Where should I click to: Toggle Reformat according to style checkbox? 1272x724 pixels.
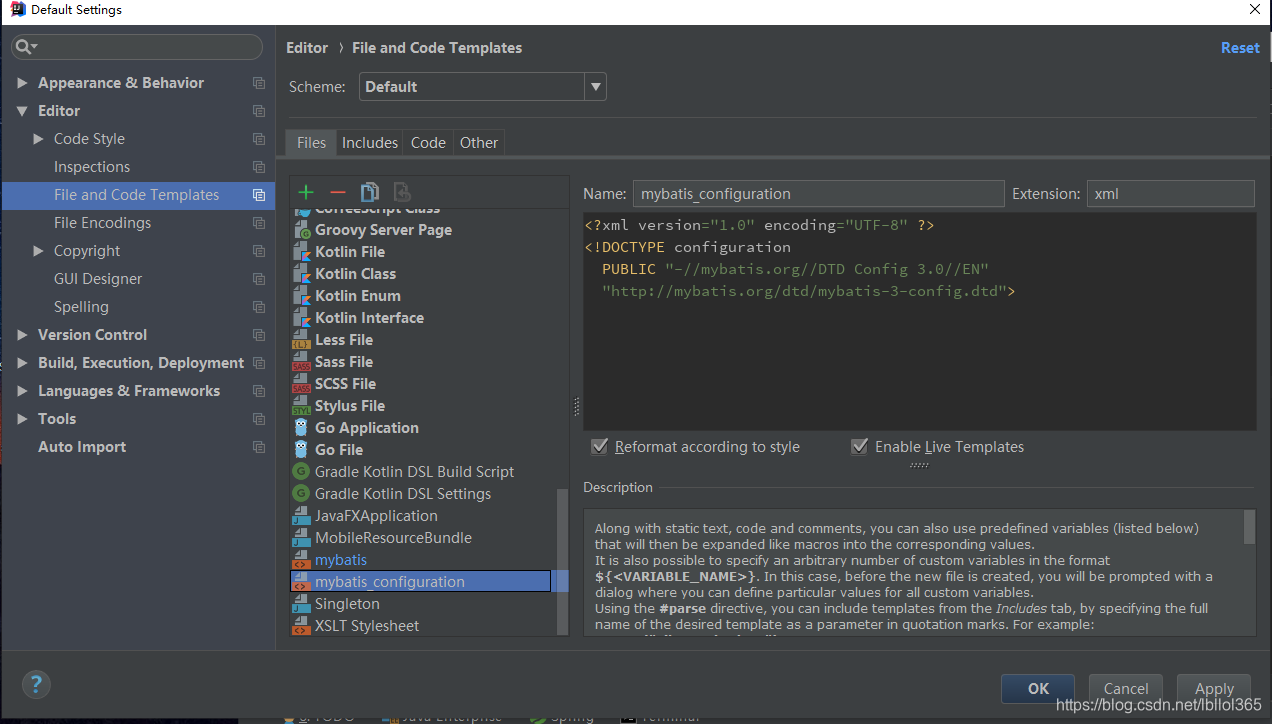point(600,446)
